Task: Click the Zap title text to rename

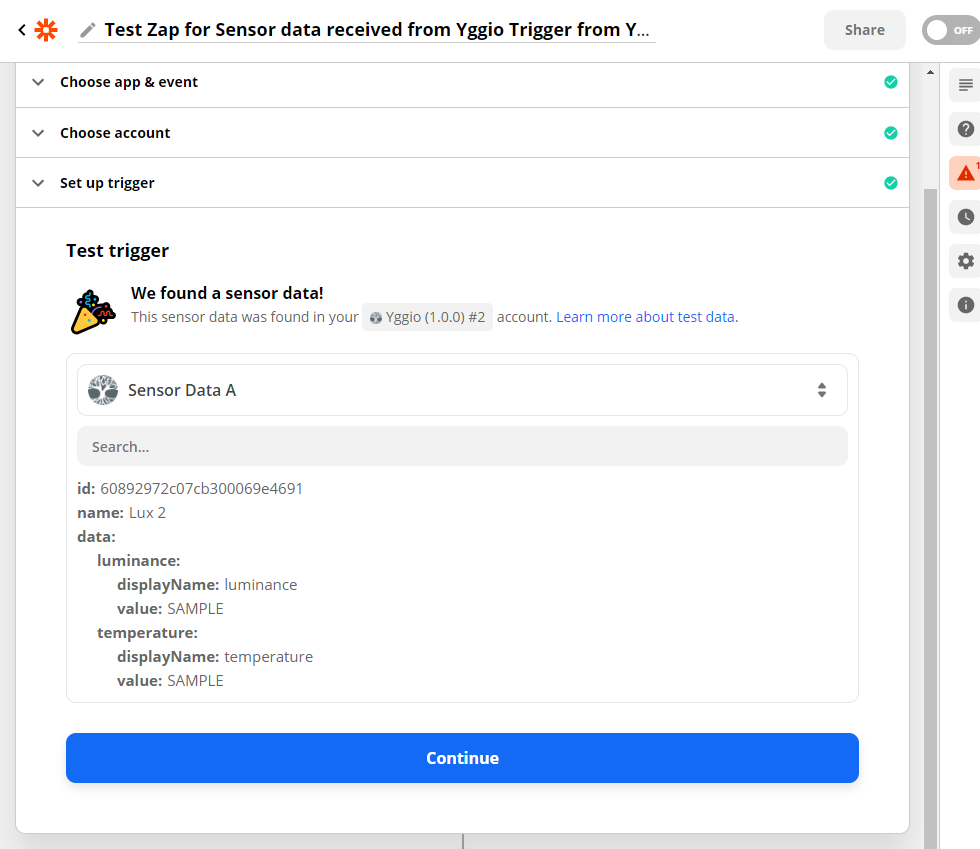Action: [x=377, y=29]
